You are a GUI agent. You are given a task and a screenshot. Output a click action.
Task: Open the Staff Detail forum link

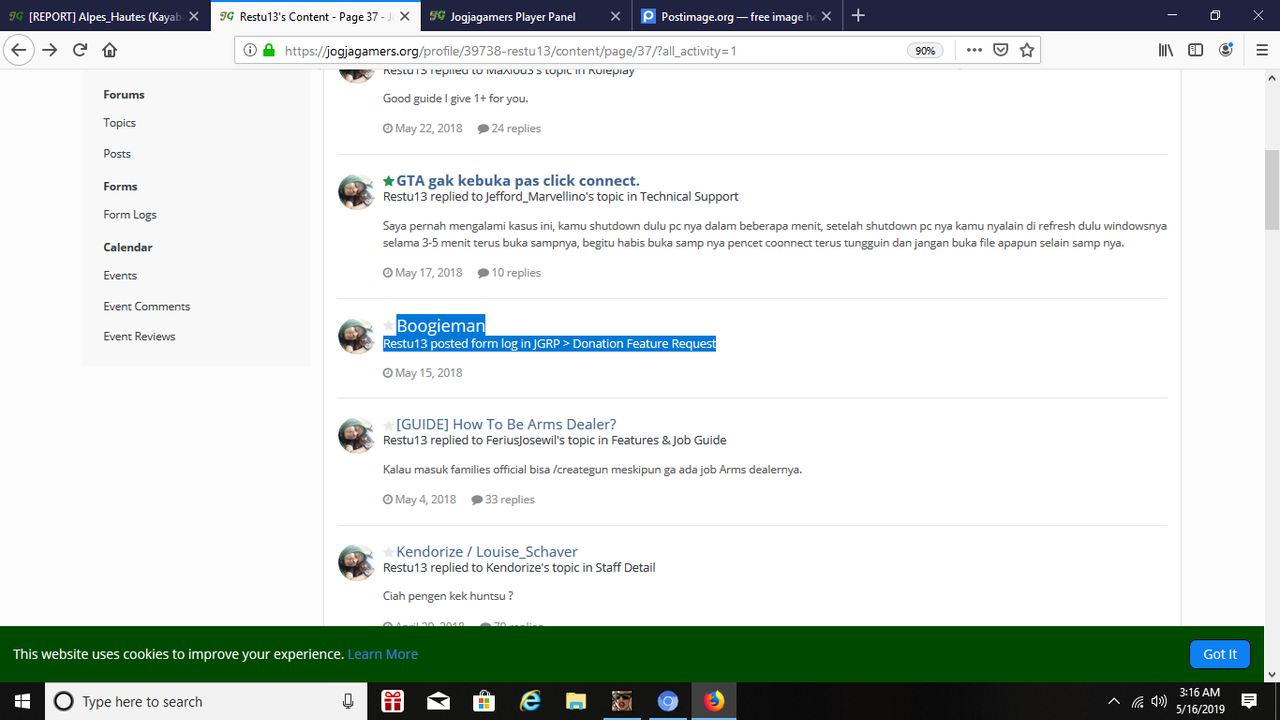625,568
